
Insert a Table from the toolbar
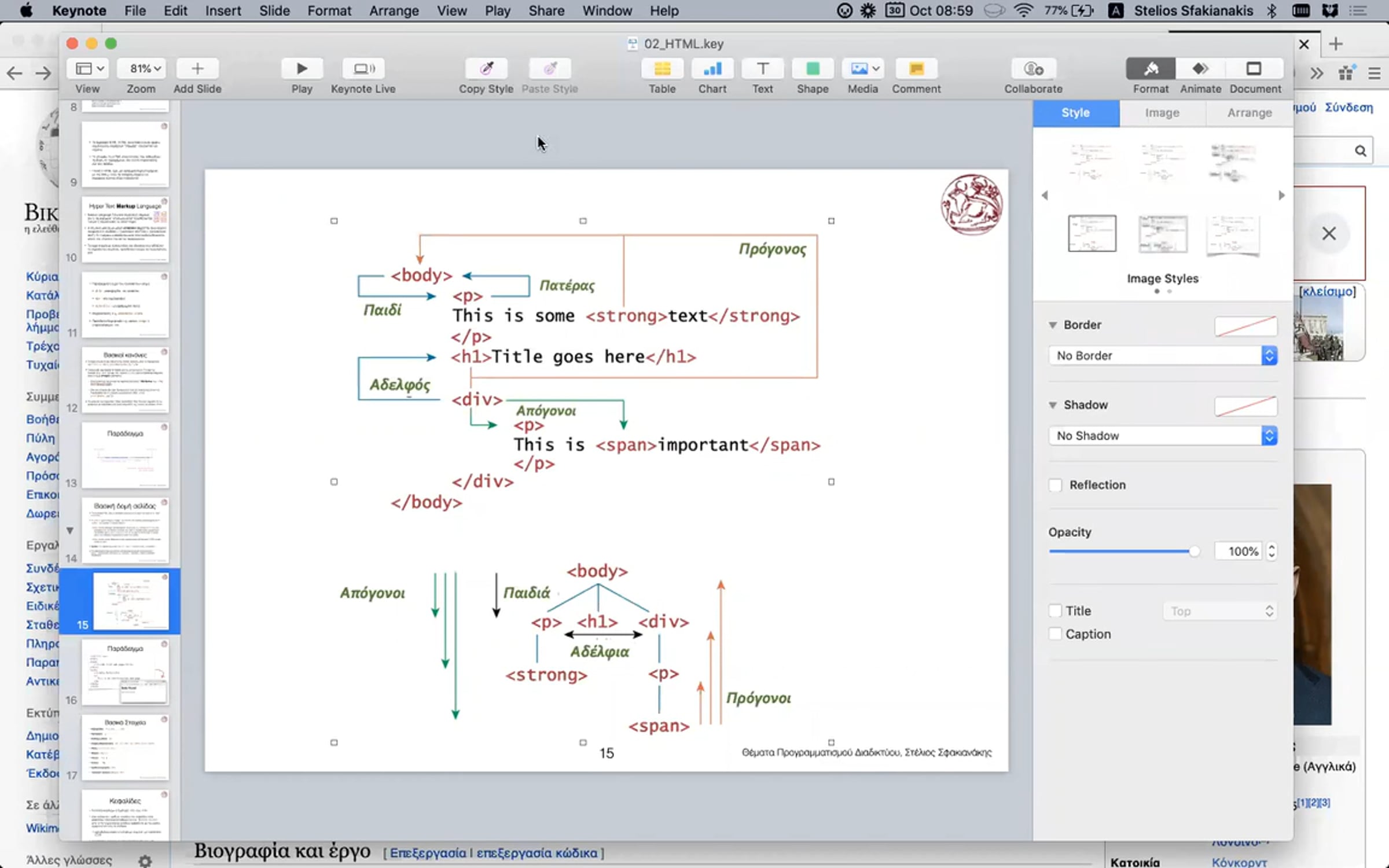tap(662, 69)
